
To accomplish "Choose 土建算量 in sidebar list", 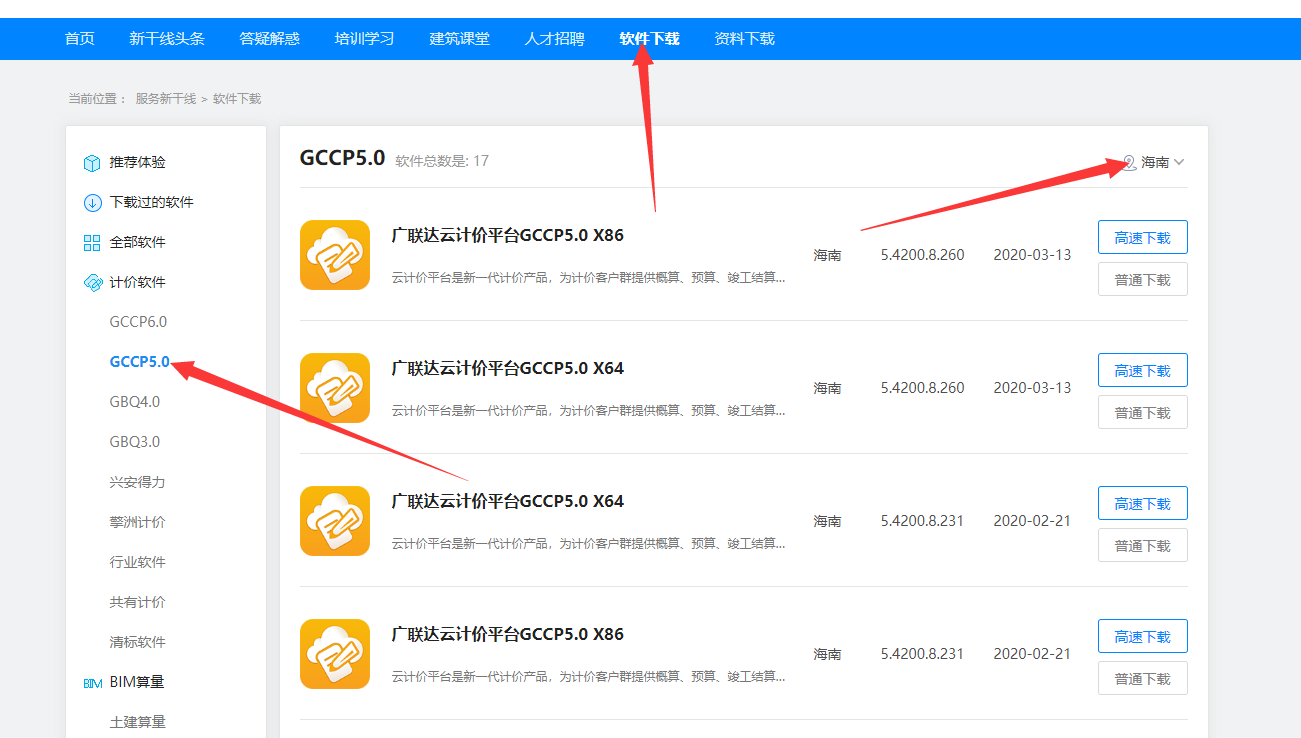I will [138, 722].
